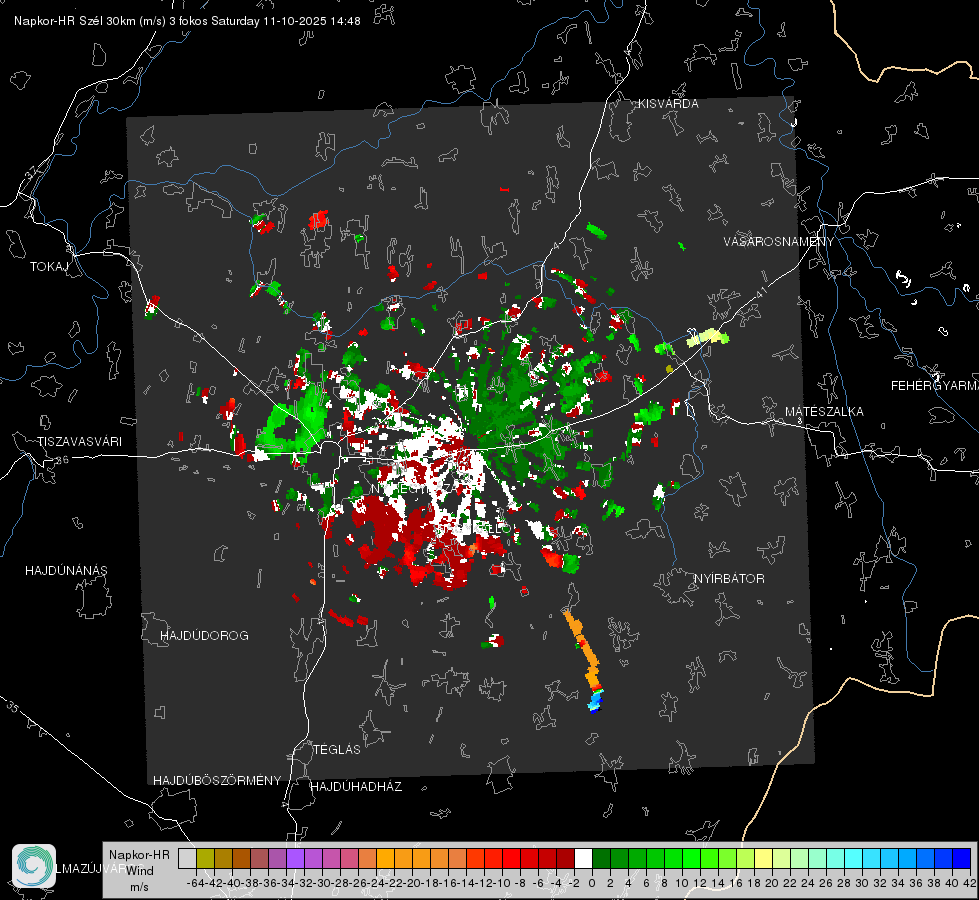Pick the gray first swatch of the color scale
Screen dimensions: 979x900
187,858
